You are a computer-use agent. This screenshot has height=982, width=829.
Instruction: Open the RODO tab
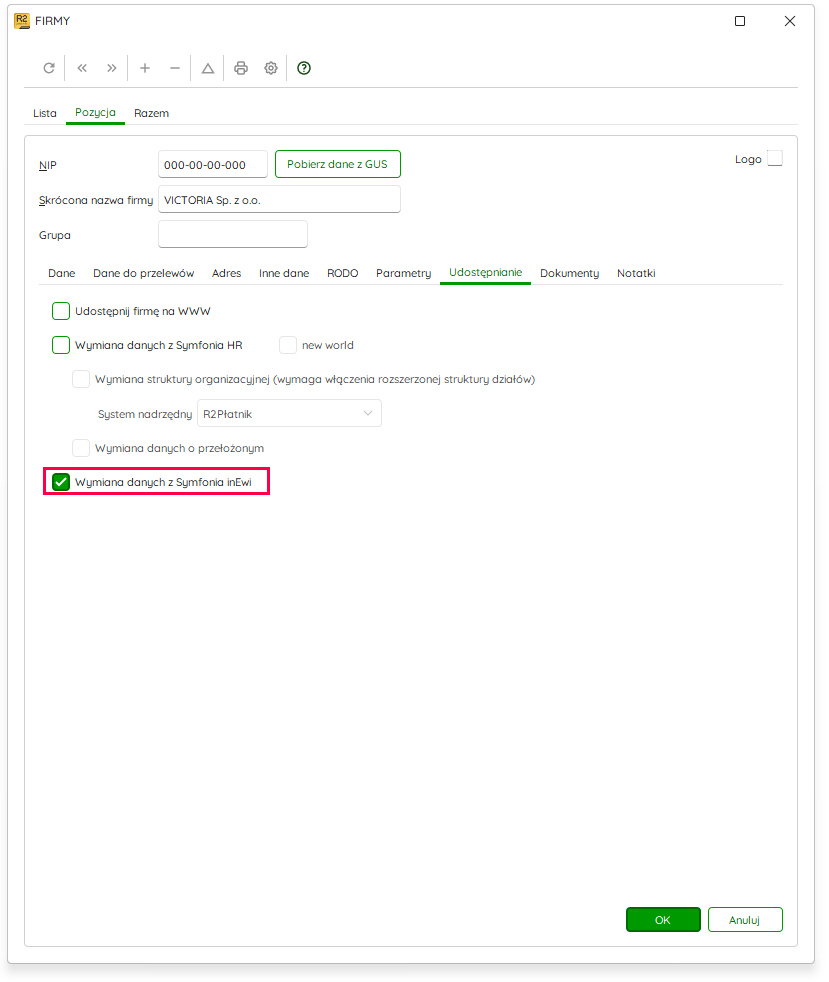342,273
